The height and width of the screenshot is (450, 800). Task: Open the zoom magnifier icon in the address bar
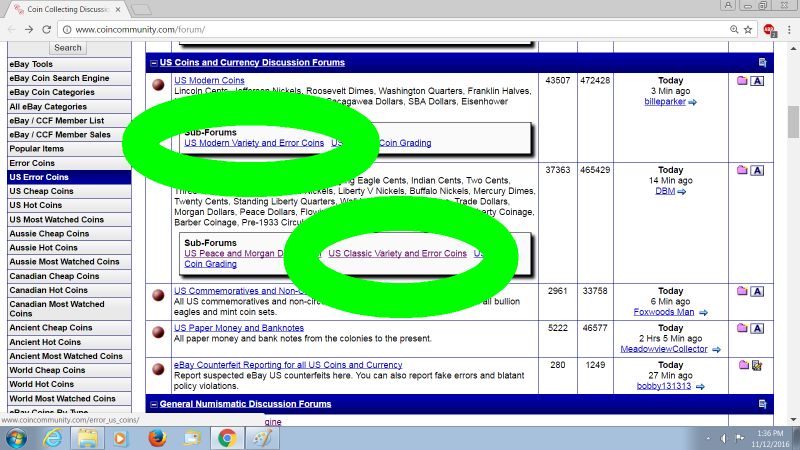pyautogui.click(x=734, y=30)
